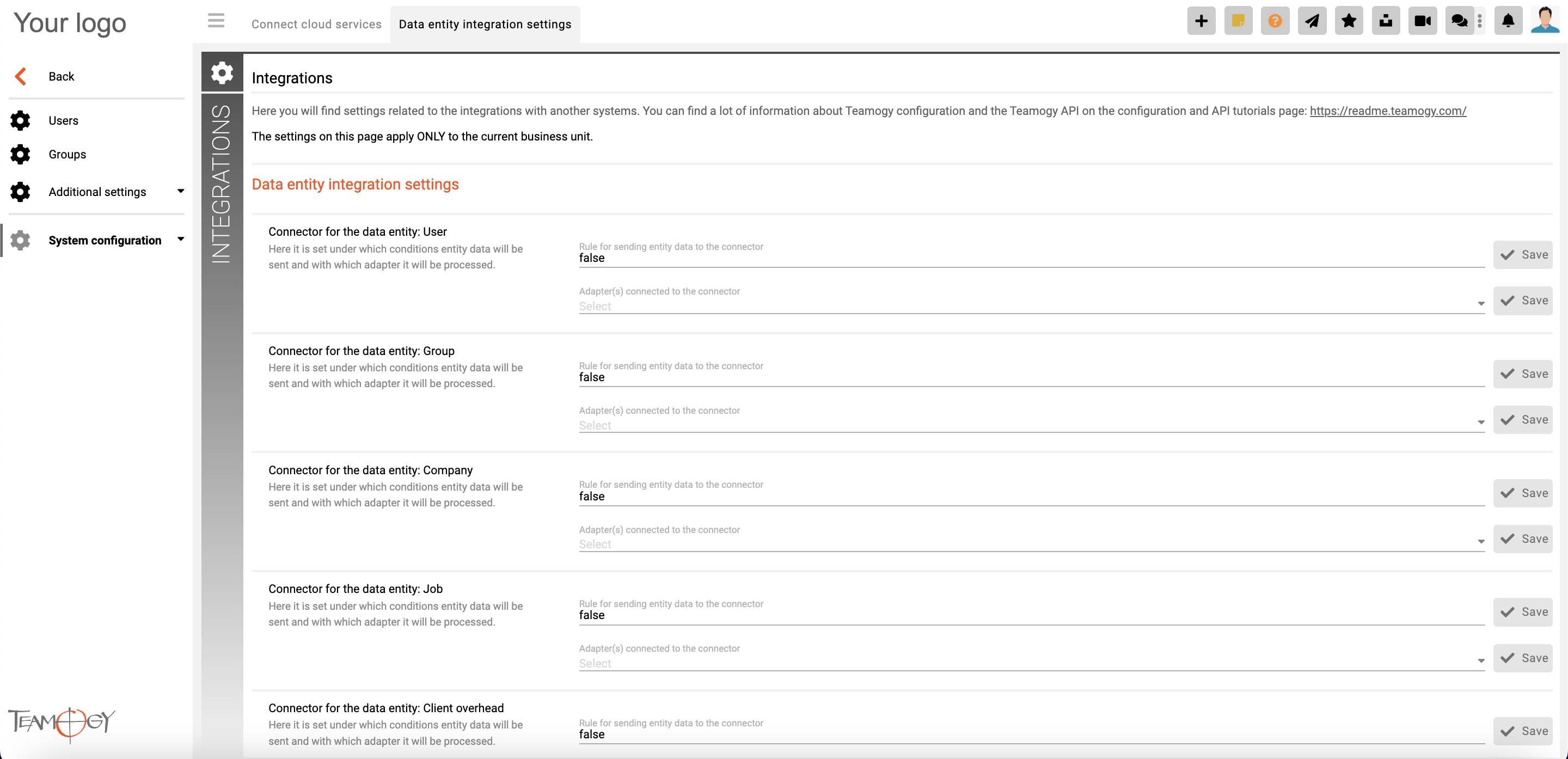
Task: Edit Group connector rule field
Action: click(1031, 377)
